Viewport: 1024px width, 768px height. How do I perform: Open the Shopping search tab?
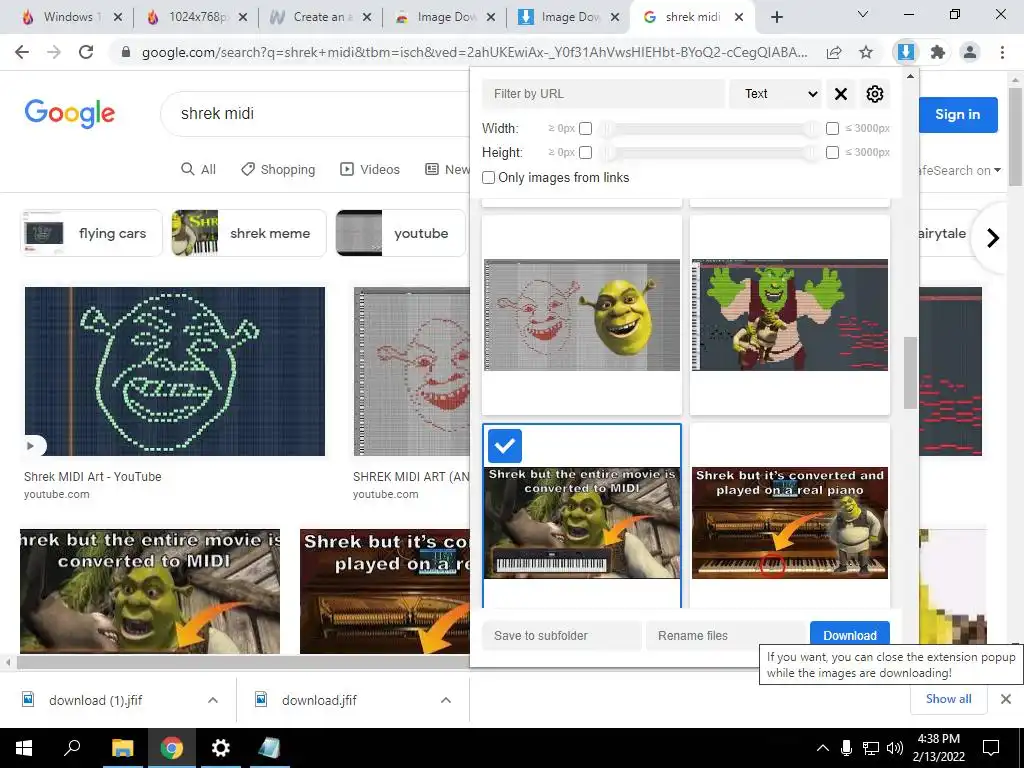[x=278, y=170]
